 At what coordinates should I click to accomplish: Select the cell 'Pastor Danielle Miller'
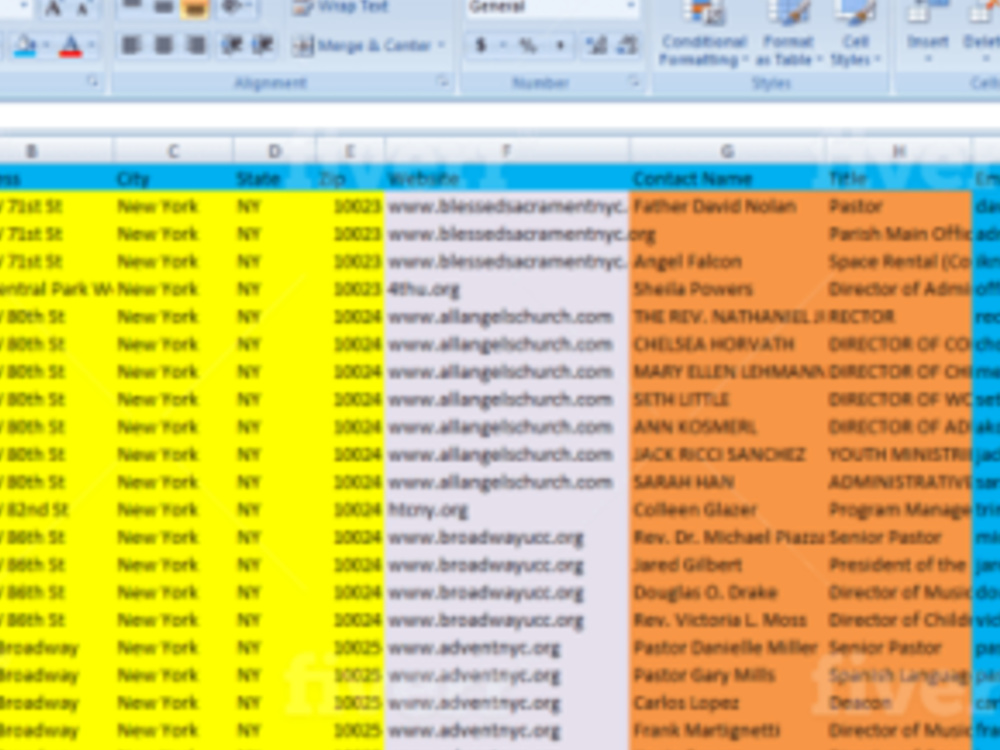coord(727,648)
